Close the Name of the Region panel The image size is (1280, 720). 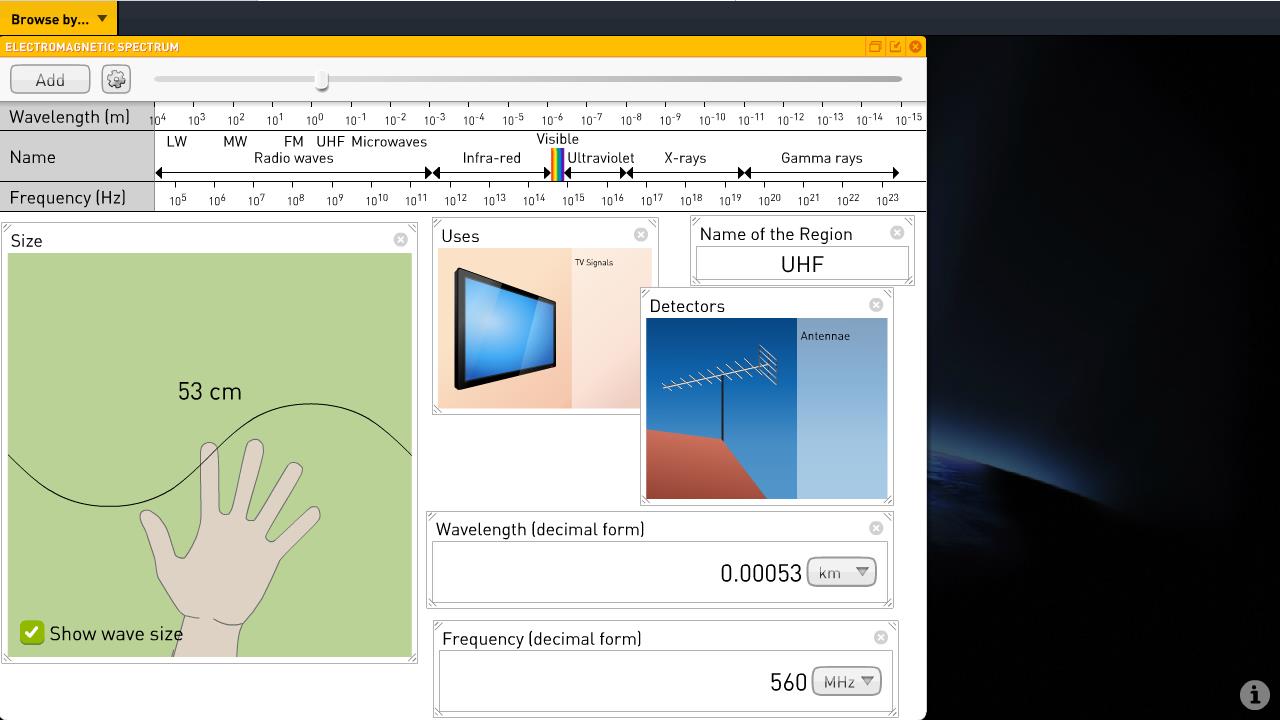point(897,232)
